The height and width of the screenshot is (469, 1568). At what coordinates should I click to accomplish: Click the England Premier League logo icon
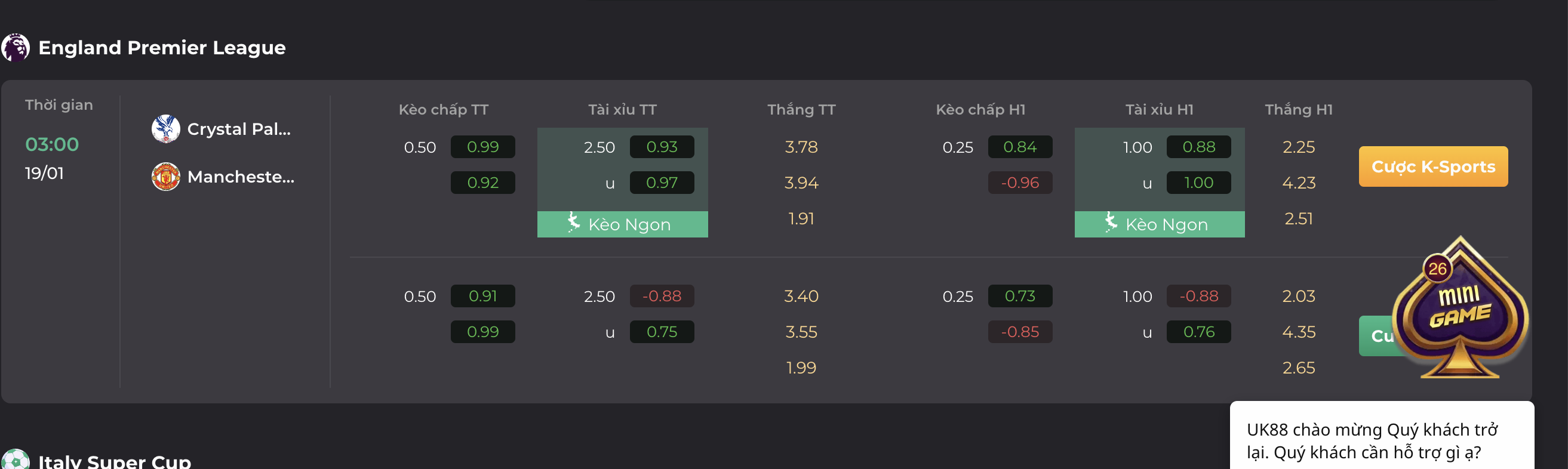pos(15,48)
